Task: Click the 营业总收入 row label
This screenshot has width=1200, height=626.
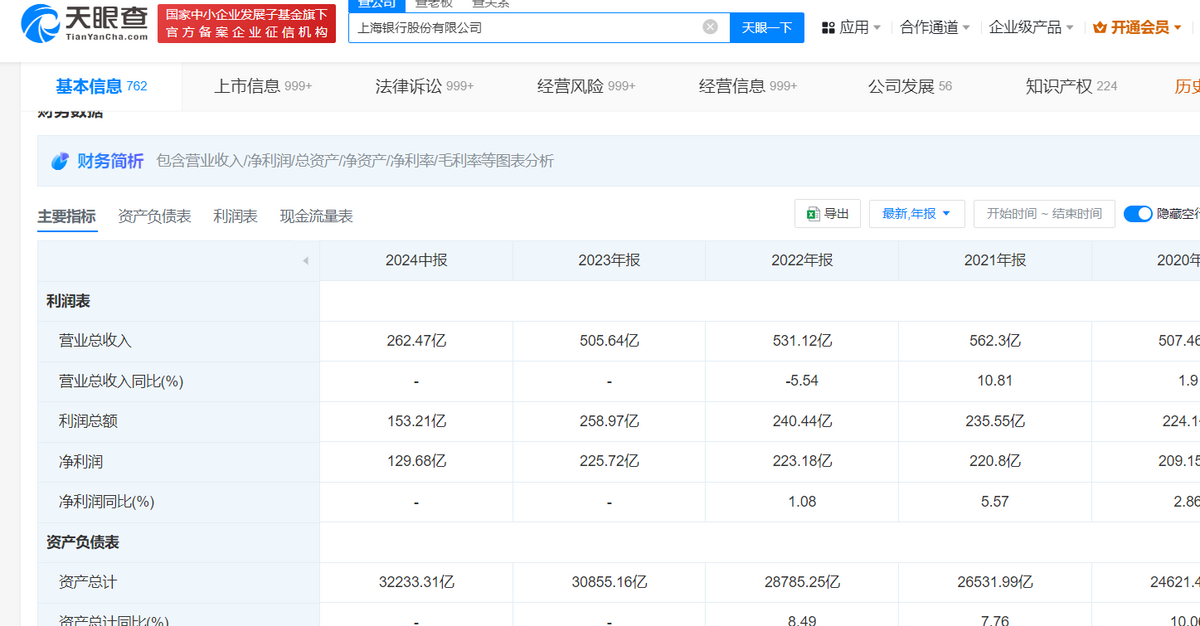Action: pyautogui.click(x=95, y=341)
